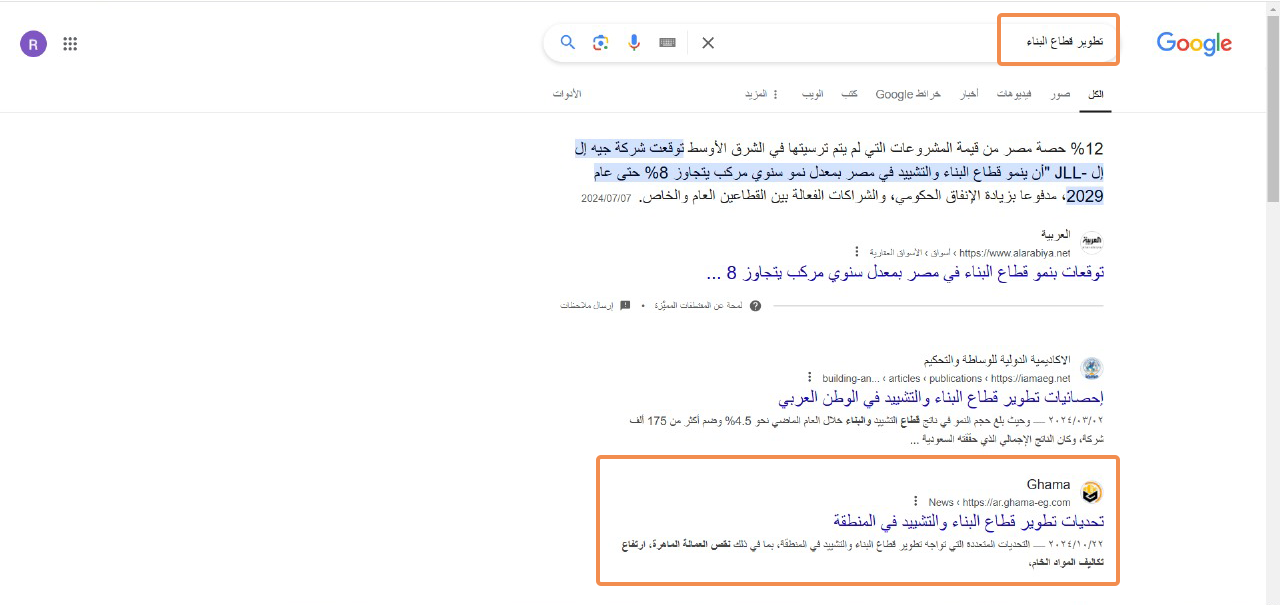Open the more options dots for Ghama result
The image size is (1280, 605).
tap(915, 502)
